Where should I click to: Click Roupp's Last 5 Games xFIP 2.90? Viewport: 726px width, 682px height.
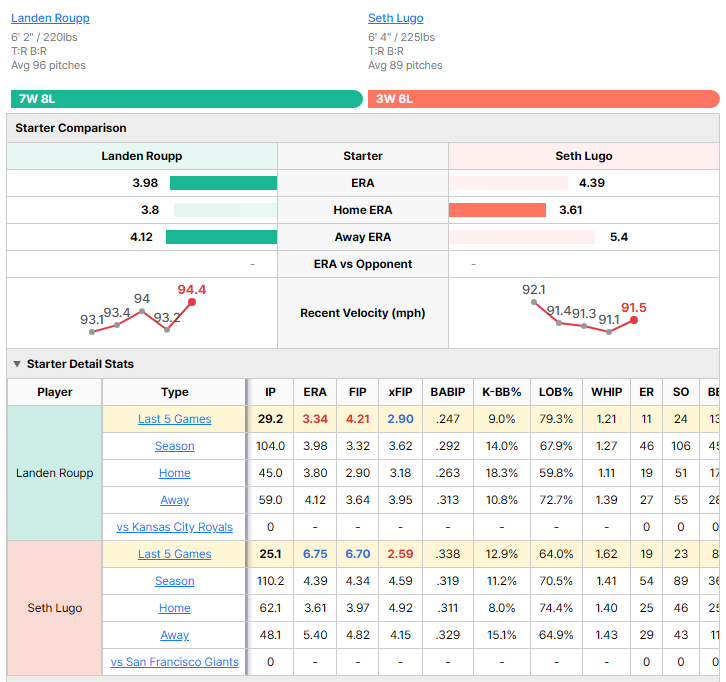401,419
